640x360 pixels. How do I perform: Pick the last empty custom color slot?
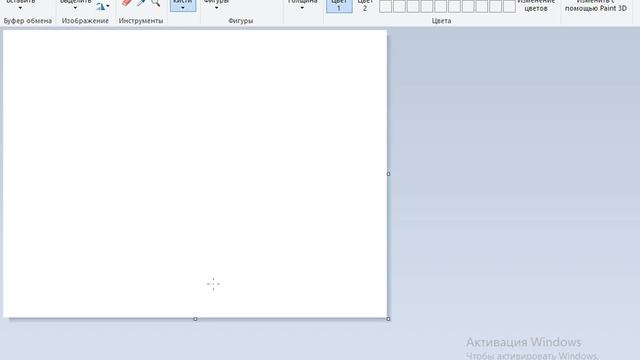coord(509,7)
